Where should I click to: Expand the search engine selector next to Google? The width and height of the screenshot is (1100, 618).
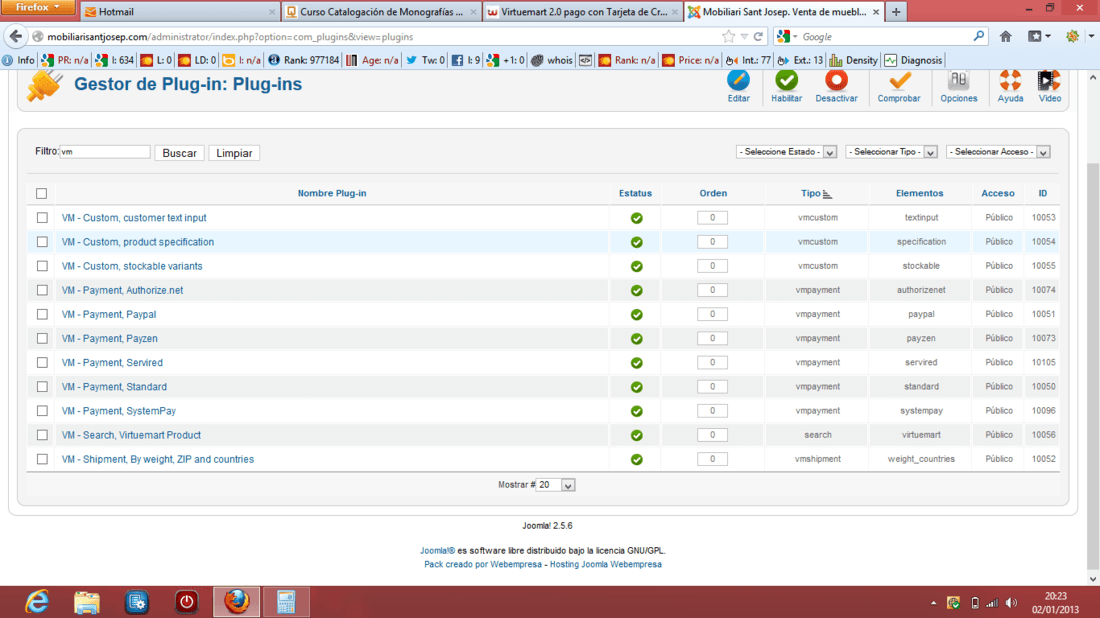tap(788, 36)
